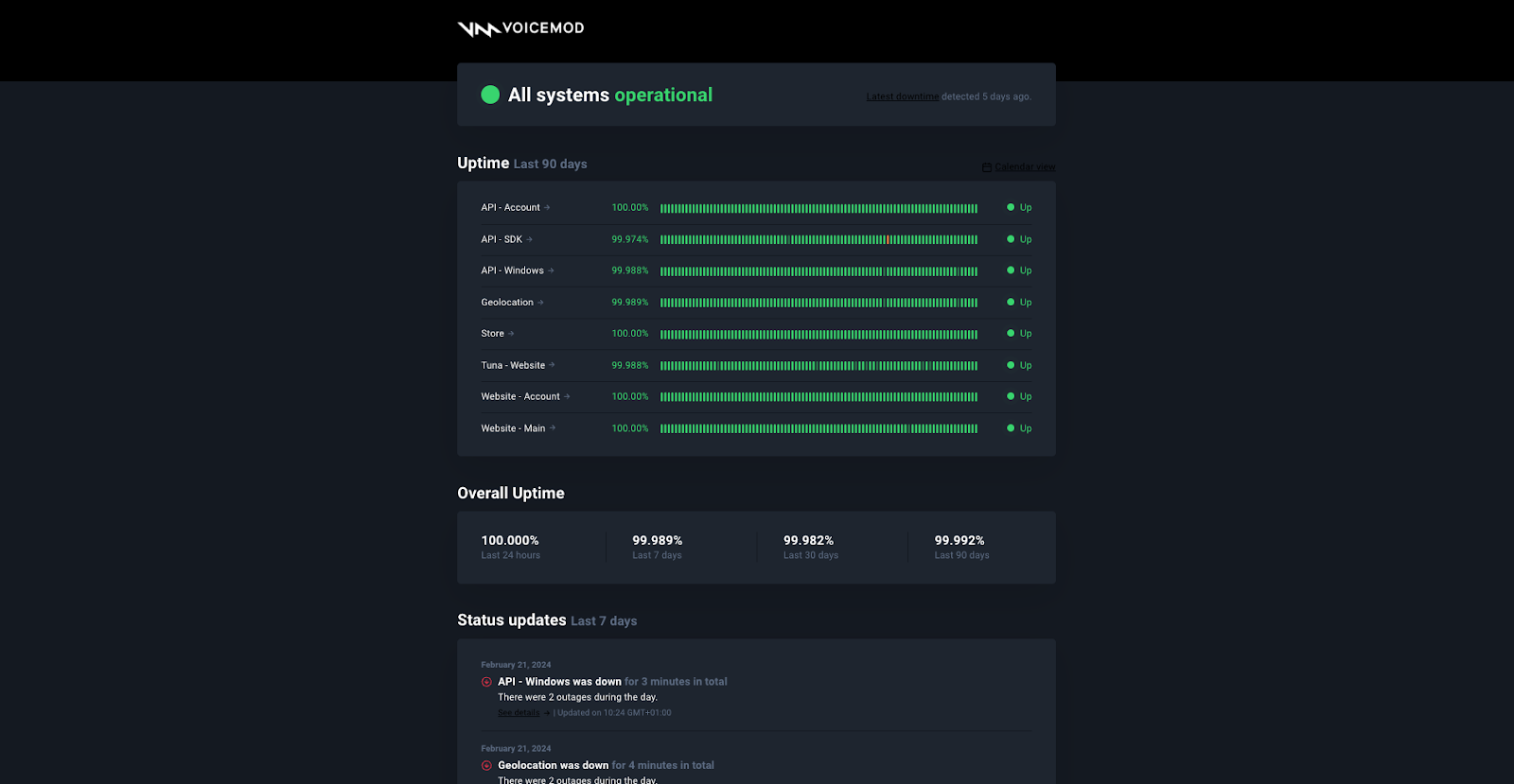Click the Geolocation uptime bar chart

pos(819,303)
